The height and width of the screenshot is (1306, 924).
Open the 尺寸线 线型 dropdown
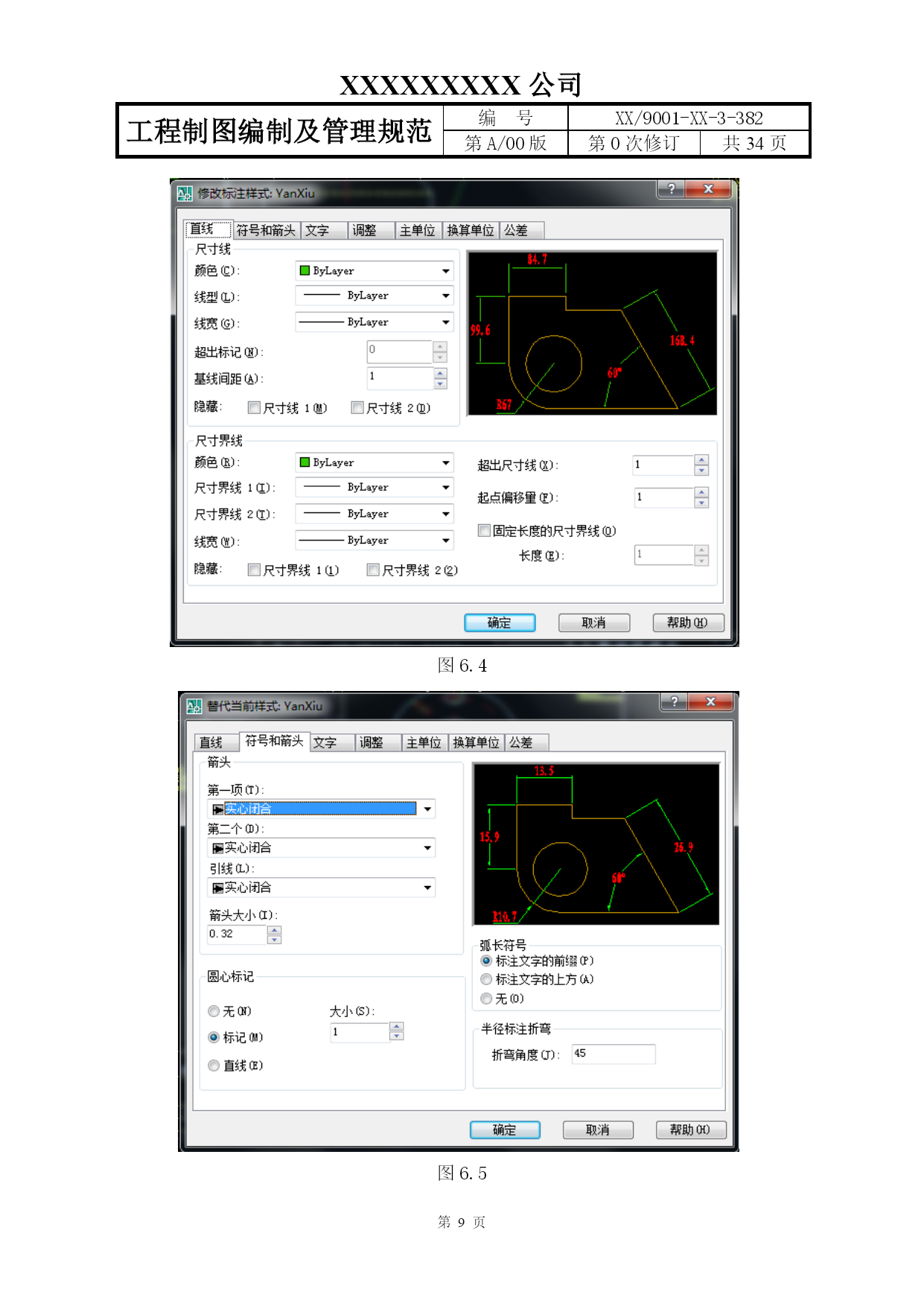[x=375, y=296]
